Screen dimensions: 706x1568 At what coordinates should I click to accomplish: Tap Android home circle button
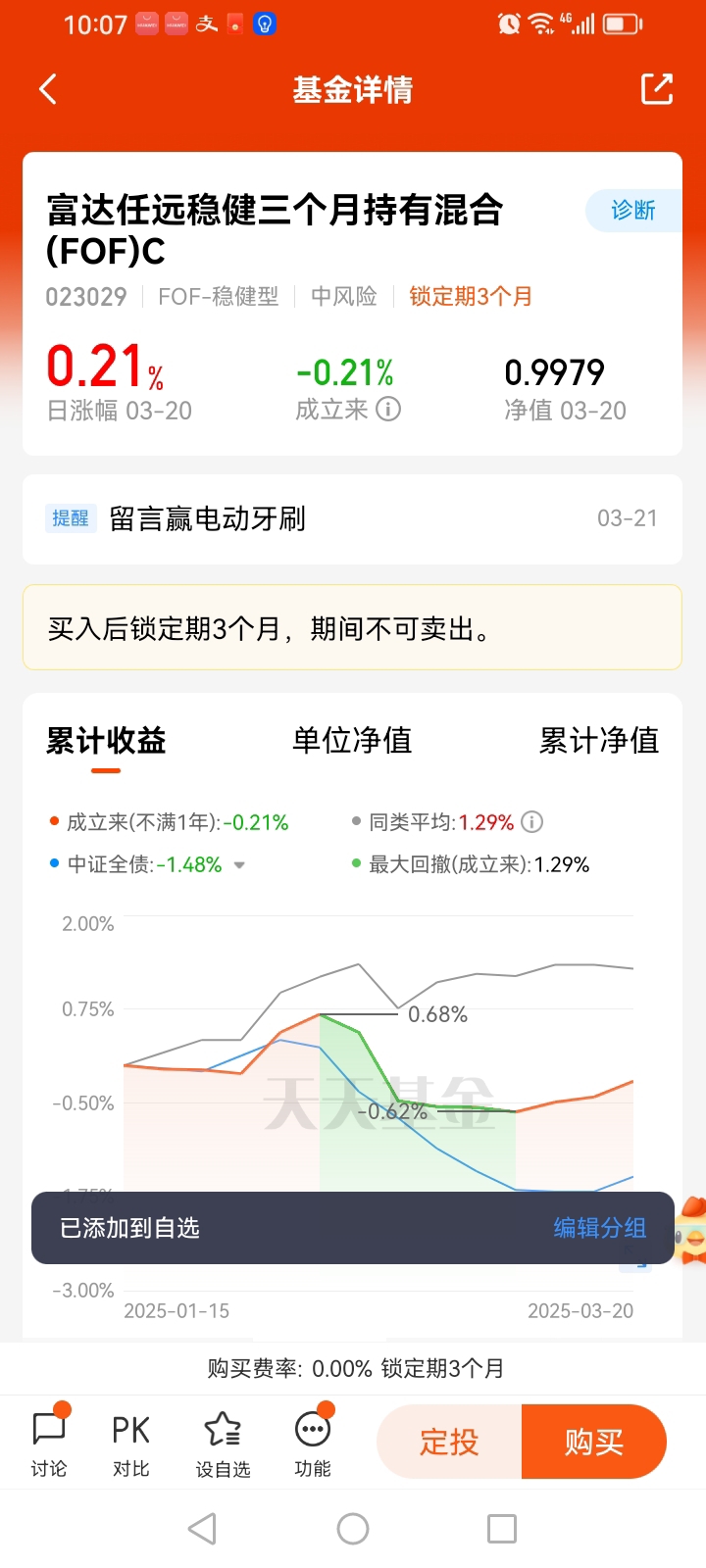(353, 1529)
